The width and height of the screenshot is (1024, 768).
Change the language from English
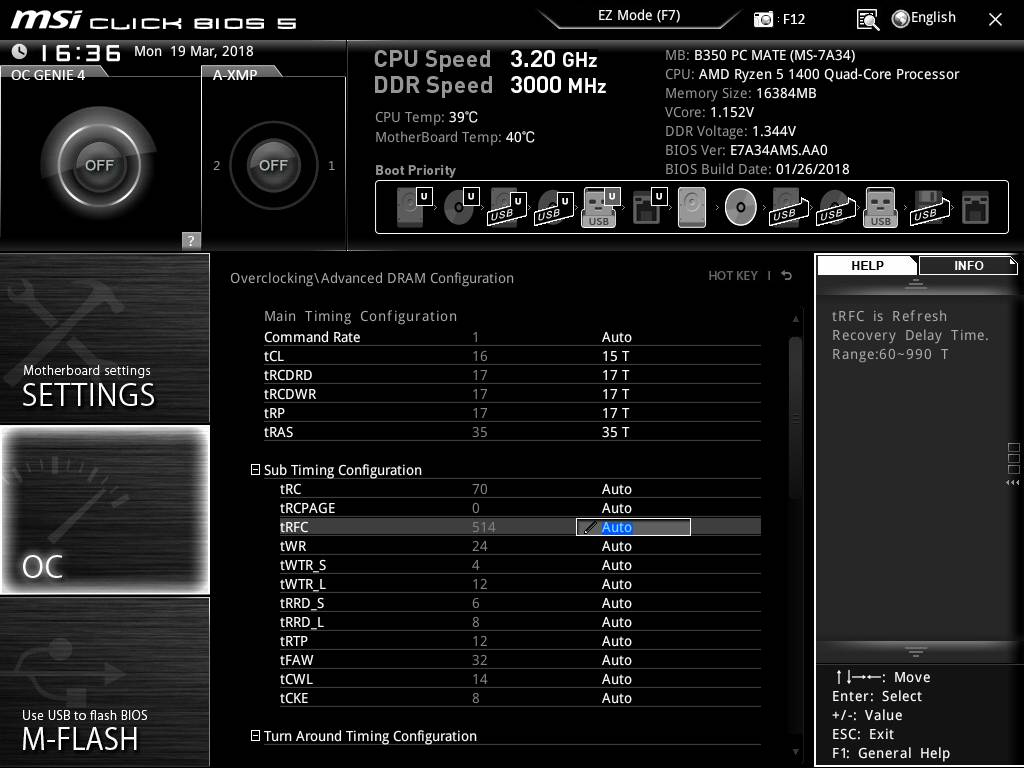point(924,18)
